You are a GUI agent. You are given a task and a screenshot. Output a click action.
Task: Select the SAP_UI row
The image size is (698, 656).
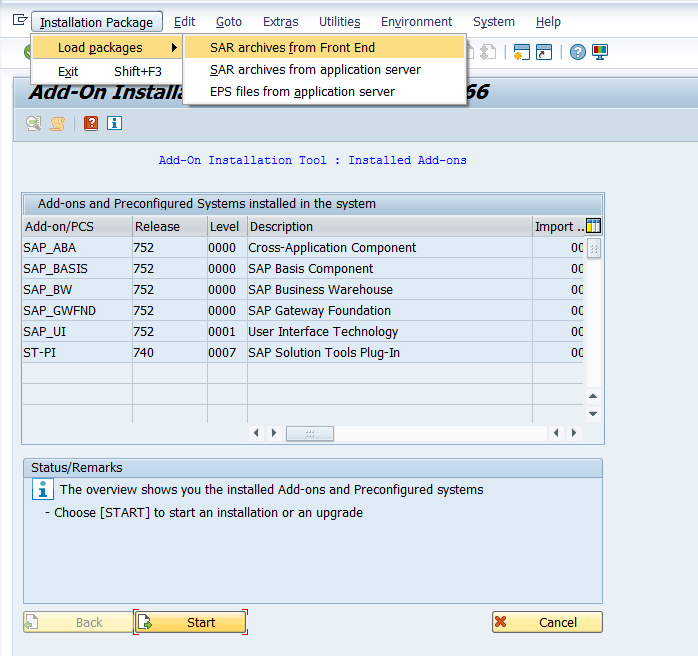[303, 332]
